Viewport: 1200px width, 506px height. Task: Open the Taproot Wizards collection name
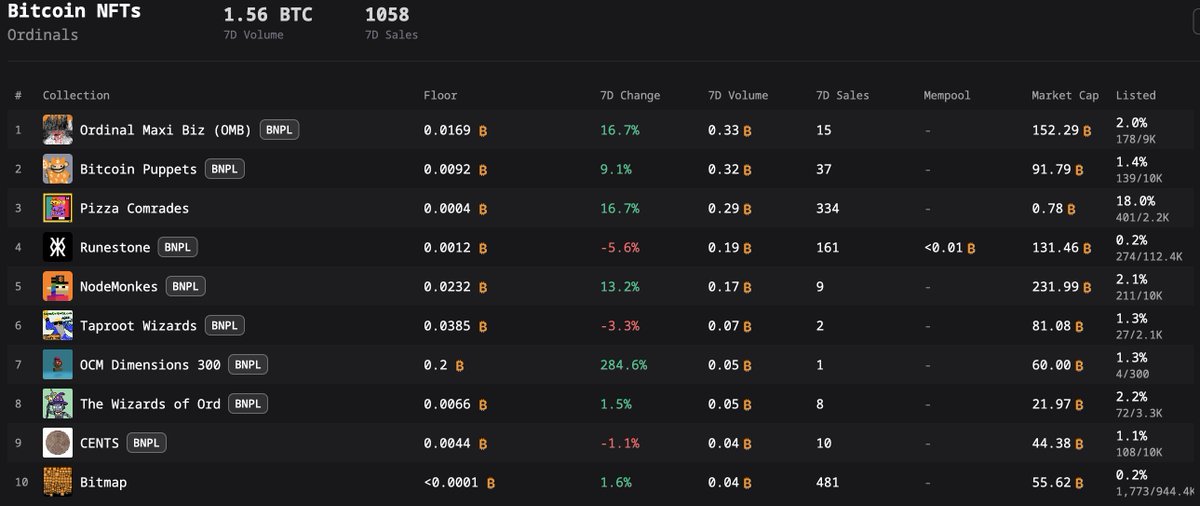(x=138, y=325)
